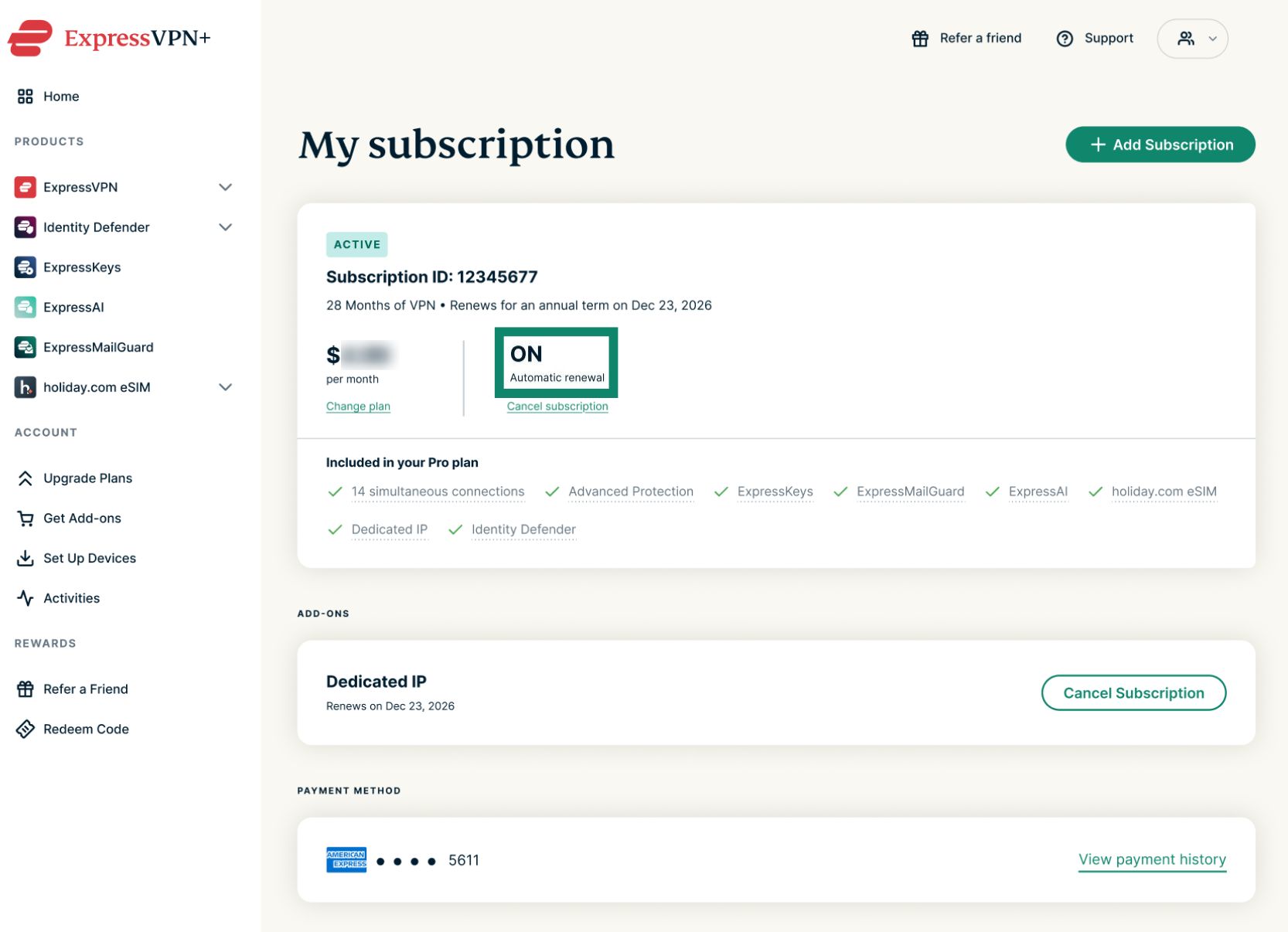Expand the Identity Defender chevron
The height and width of the screenshot is (932, 1288).
pos(225,227)
